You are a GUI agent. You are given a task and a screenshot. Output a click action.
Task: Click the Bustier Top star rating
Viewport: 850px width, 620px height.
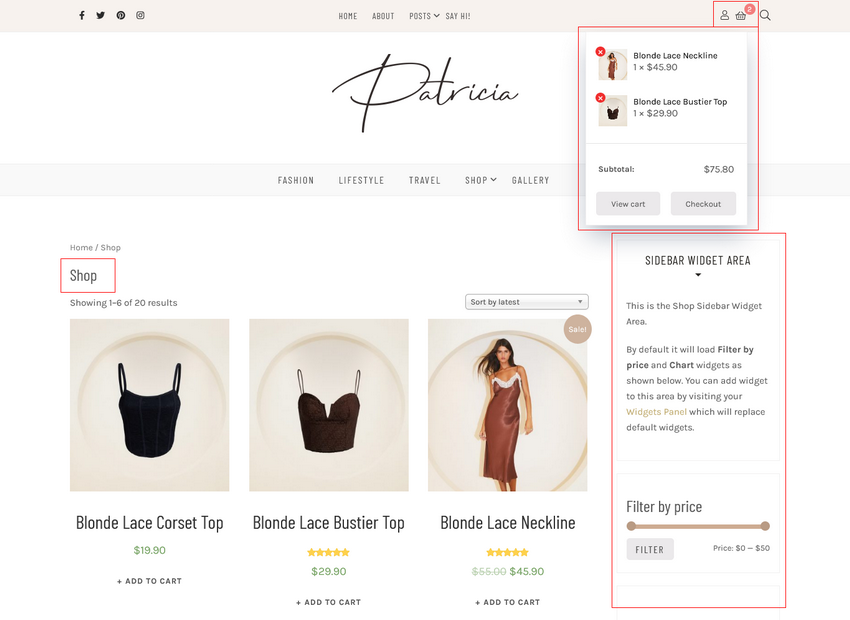tap(329, 552)
